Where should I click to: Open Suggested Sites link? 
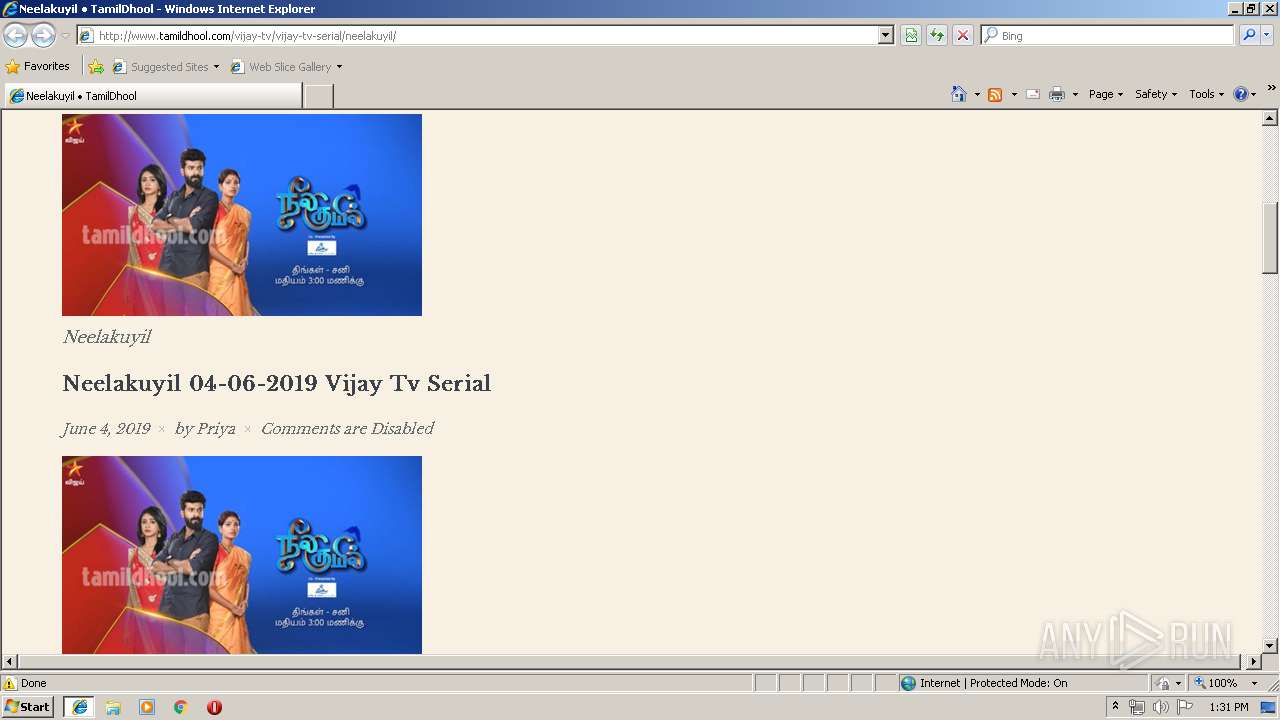coord(165,67)
